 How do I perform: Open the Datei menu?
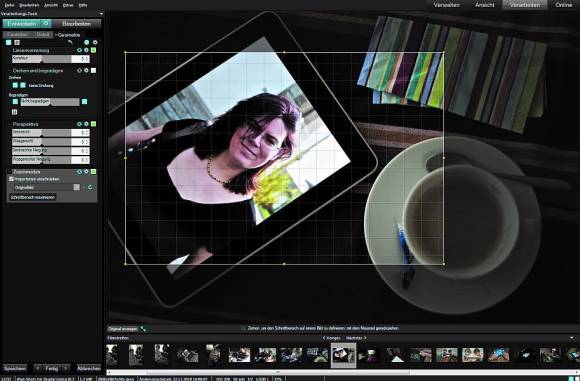click(9, 5)
